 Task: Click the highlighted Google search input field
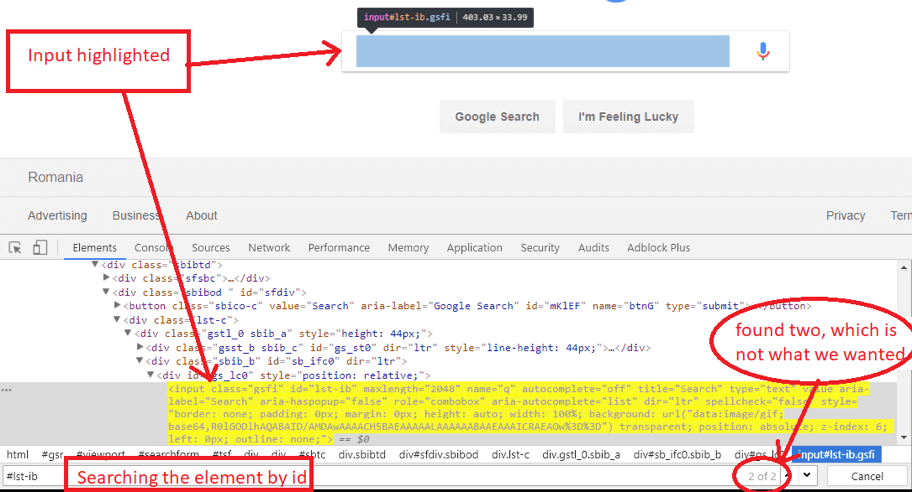[x=543, y=51]
